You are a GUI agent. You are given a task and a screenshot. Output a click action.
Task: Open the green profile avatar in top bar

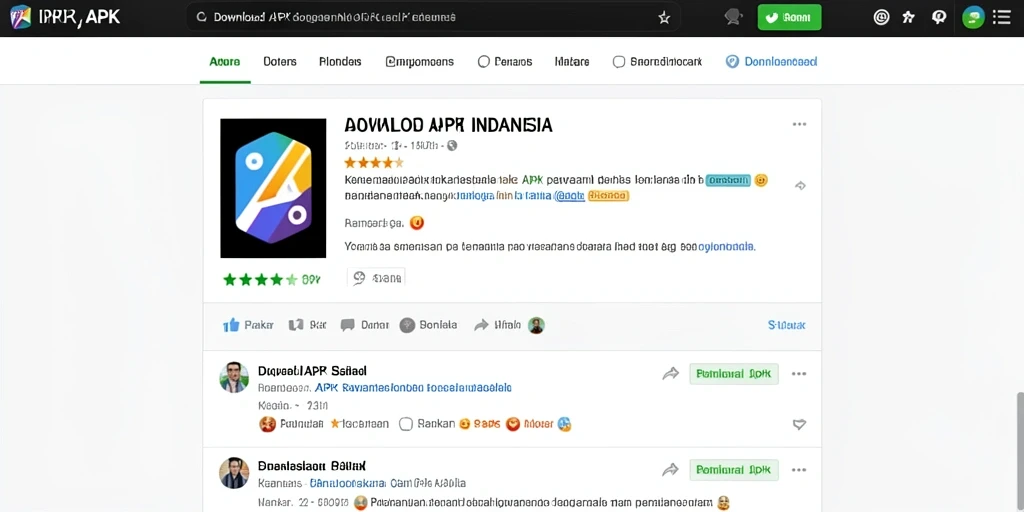pos(973,18)
